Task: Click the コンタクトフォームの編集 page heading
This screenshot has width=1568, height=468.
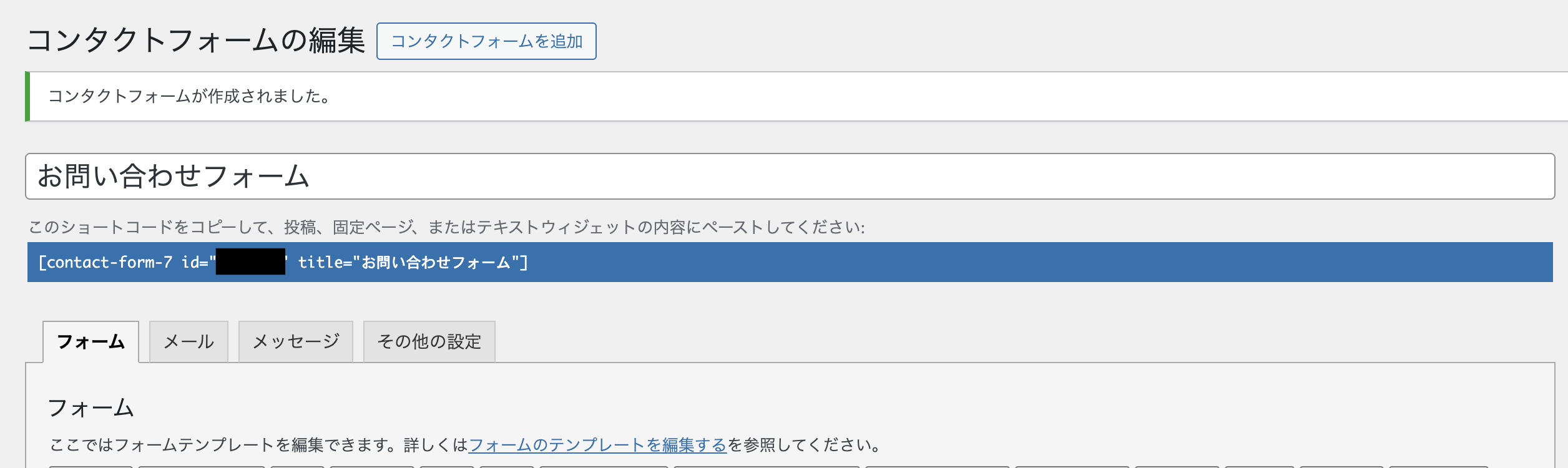Action: pyautogui.click(x=196, y=41)
